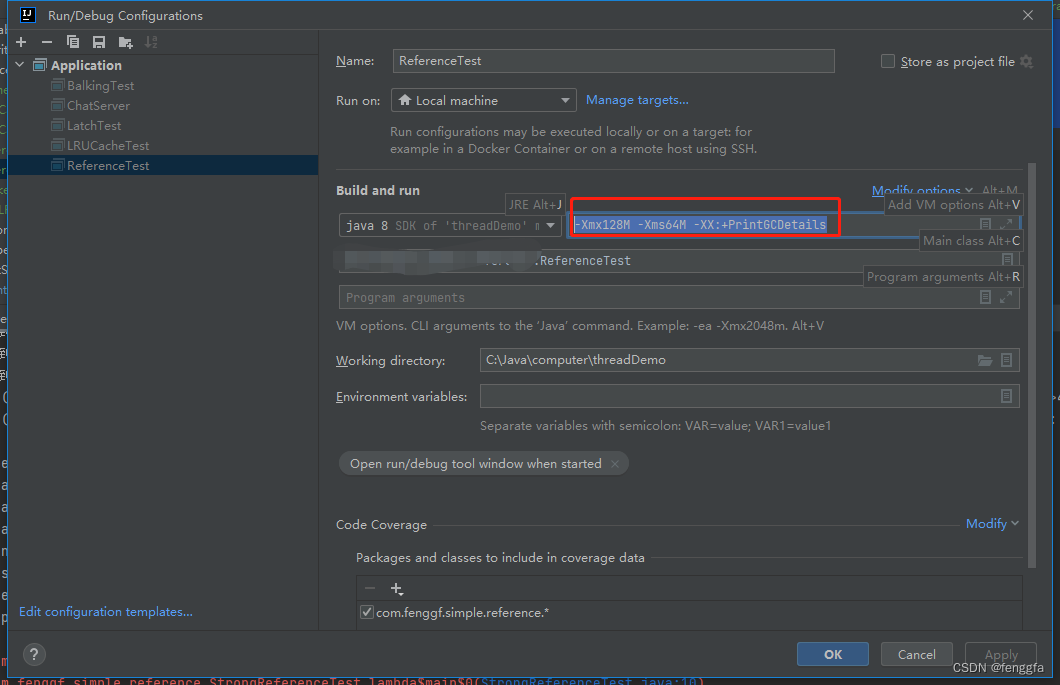The image size is (1060, 685).
Task: Open the Manage targets link
Action: pyautogui.click(x=637, y=100)
